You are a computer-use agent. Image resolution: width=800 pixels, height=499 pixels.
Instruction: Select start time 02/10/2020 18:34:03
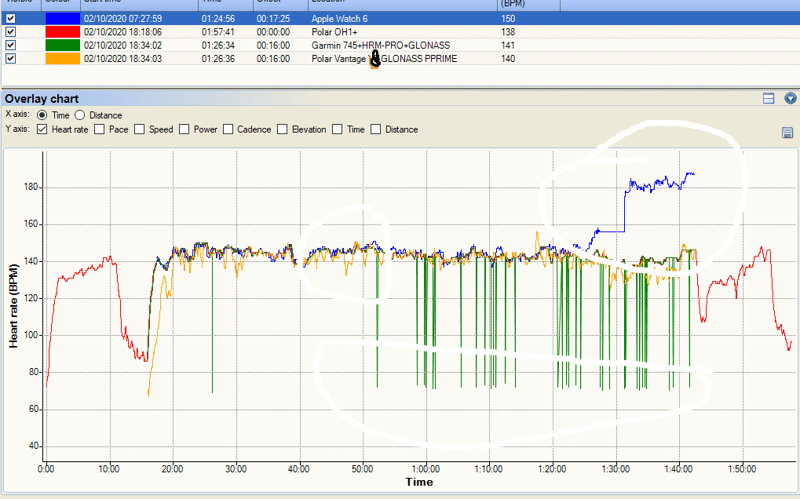(x=123, y=58)
